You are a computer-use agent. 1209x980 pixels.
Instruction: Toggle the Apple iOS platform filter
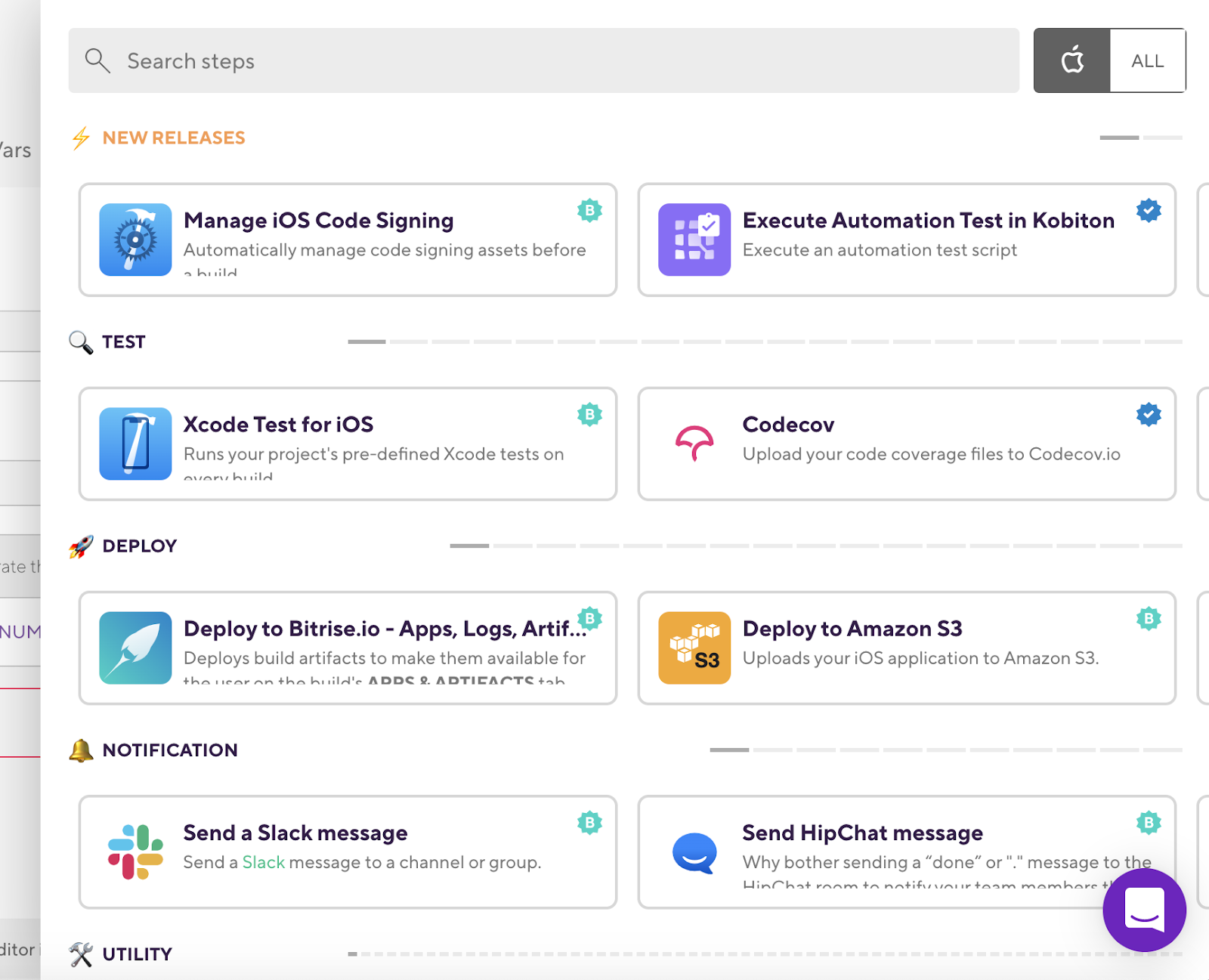[x=1071, y=60]
